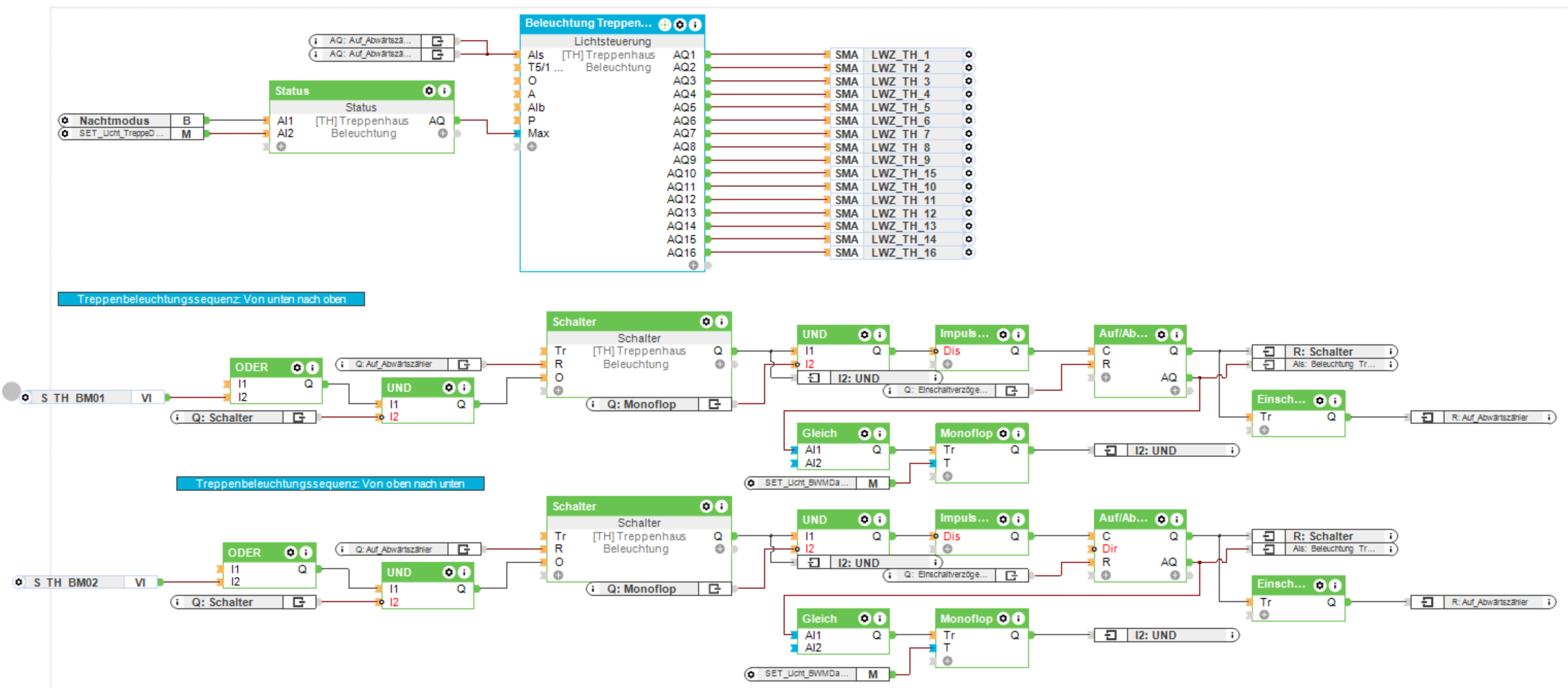This screenshot has width=1568, height=688.
Task: Select the LWZ_TH_15 SMA output
Action: pyautogui.click(x=902, y=173)
